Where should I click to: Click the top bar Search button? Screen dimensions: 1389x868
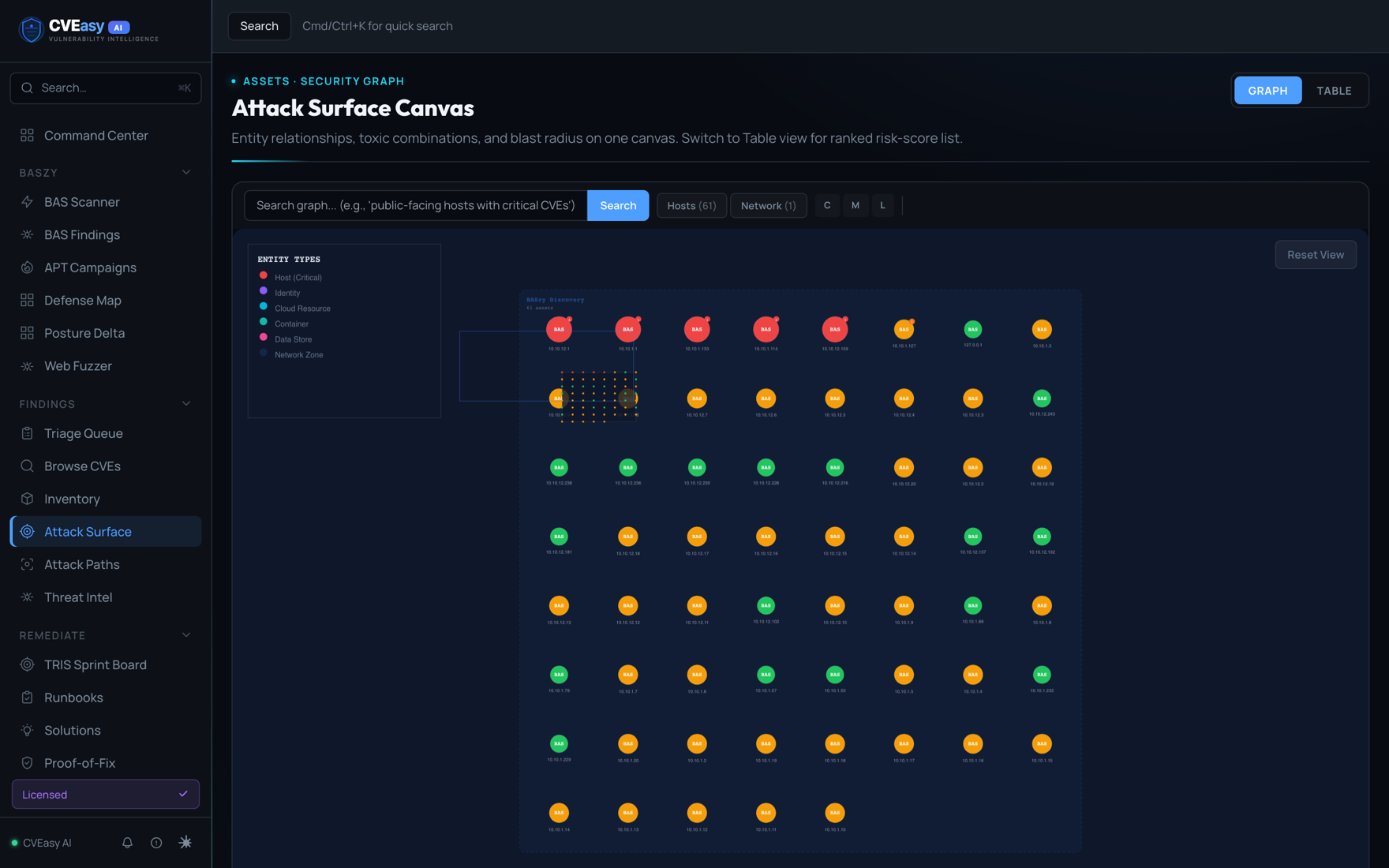(x=259, y=26)
